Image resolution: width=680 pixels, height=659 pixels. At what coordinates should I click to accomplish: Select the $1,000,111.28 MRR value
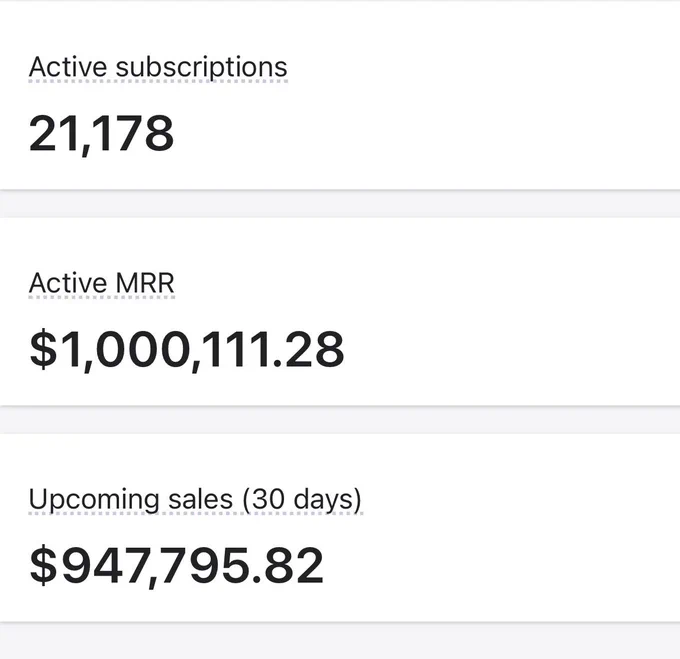187,349
